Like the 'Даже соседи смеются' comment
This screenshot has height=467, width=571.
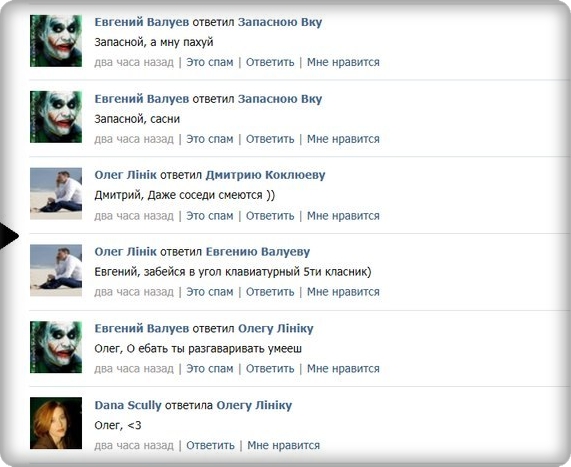coord(343,216)
